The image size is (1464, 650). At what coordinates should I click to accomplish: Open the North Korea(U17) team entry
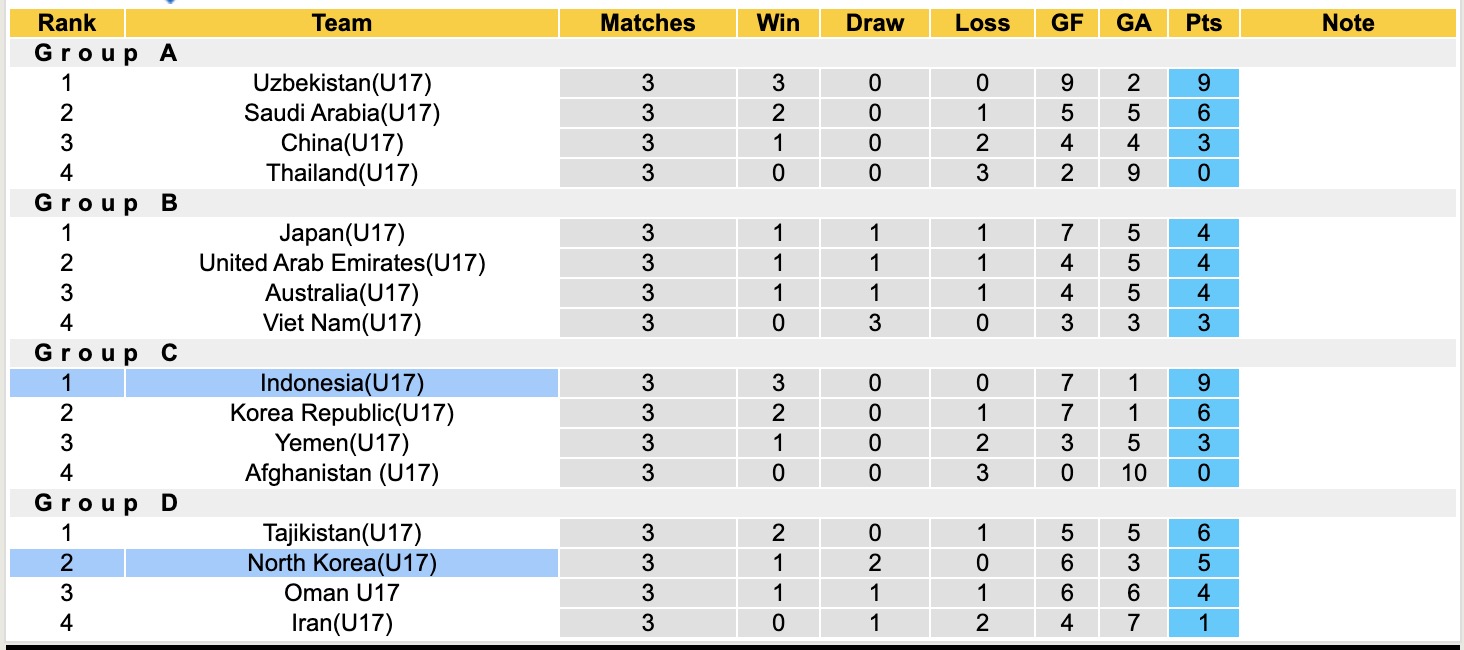pyautogui.click(x=342, y=563)
